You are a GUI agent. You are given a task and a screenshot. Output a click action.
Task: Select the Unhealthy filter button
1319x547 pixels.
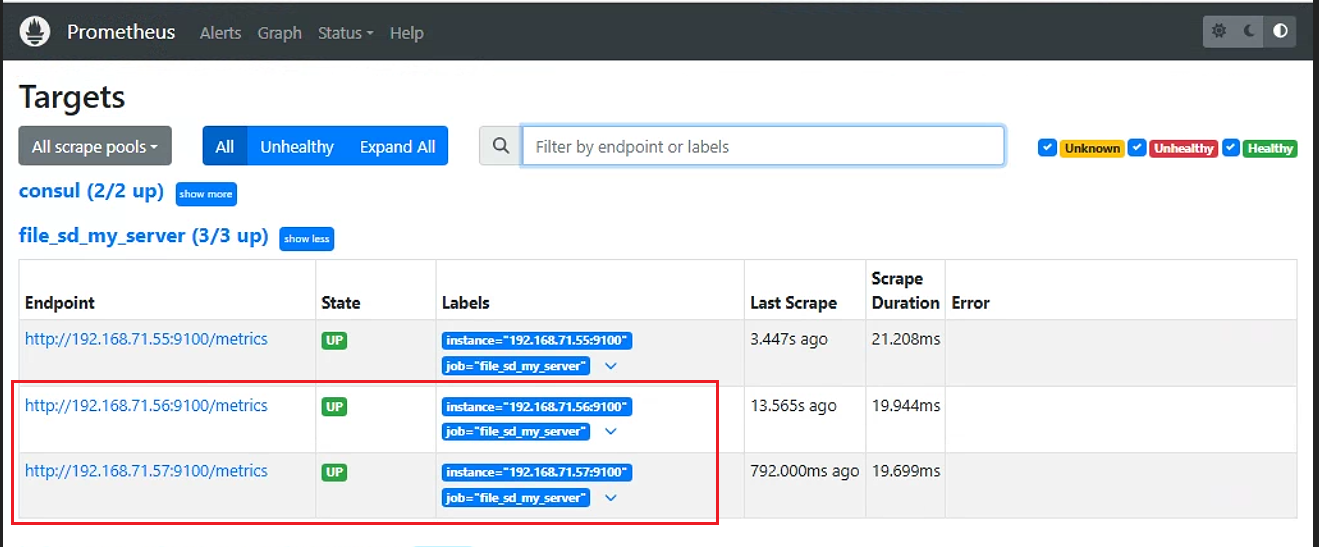tap(297, 146)
